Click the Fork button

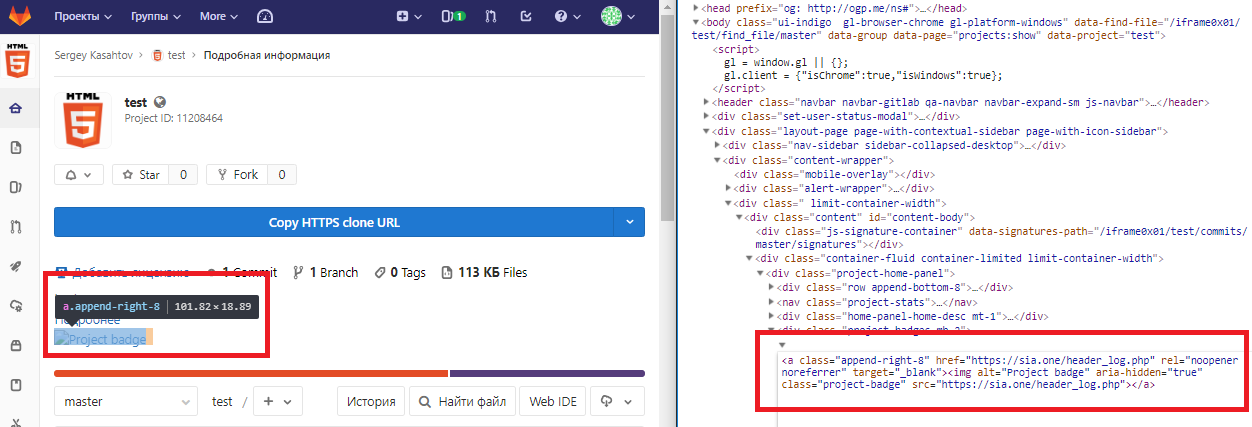tap(235, 174)
